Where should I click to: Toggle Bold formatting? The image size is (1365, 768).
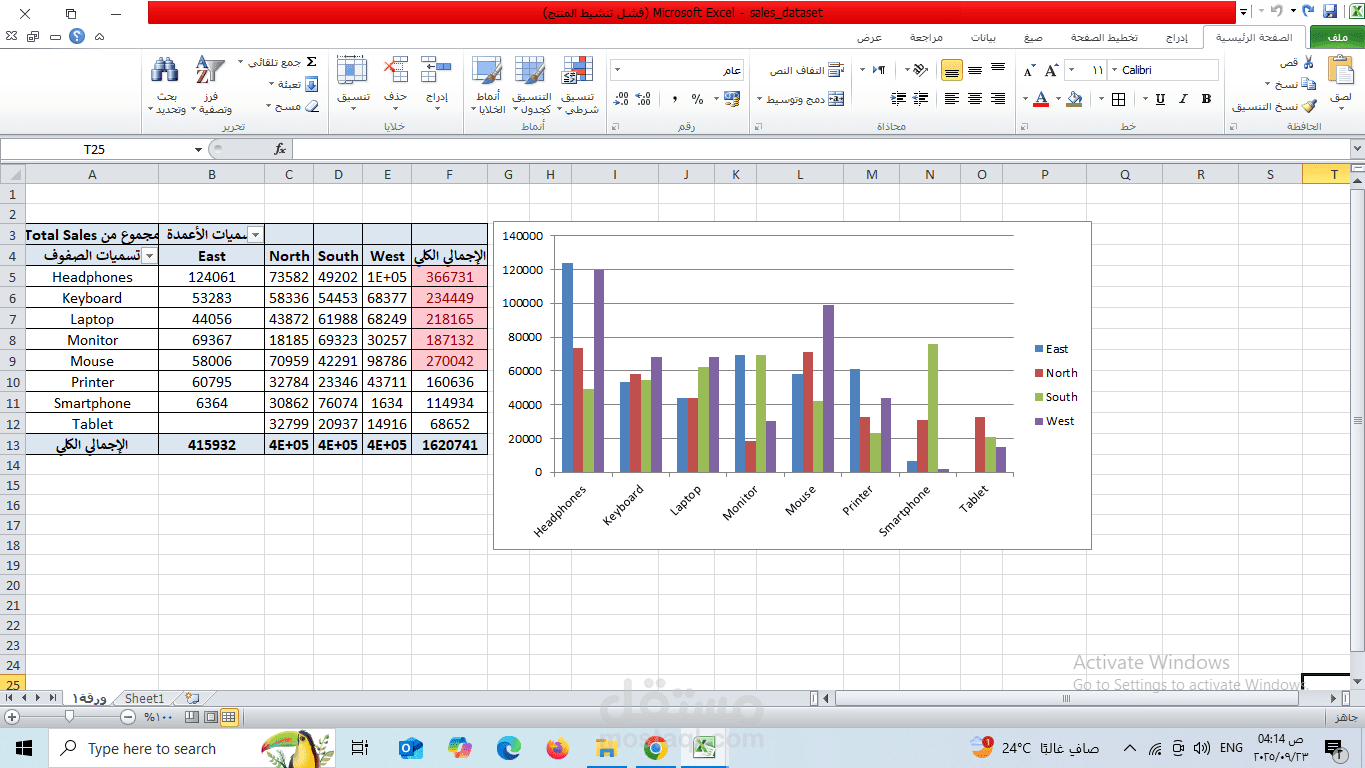tap(1206, 99)
